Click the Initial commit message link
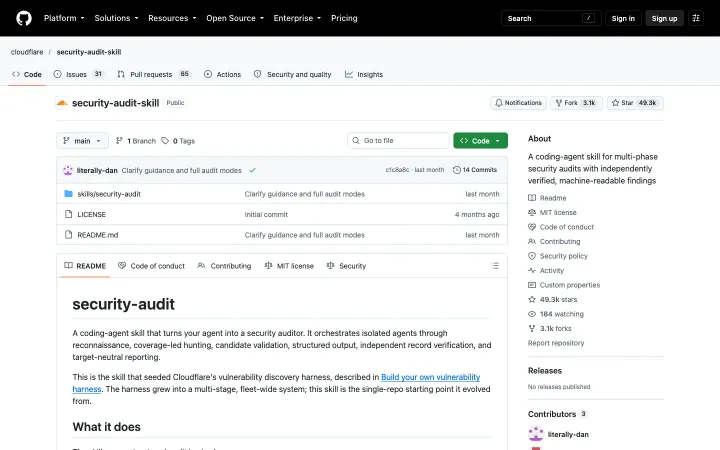The image size is (720, 450). (266, 214)
